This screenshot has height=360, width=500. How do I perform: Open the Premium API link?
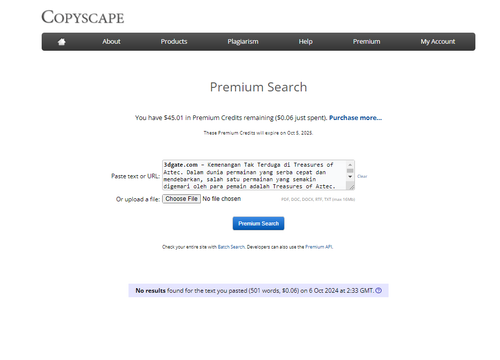coord(319,247)
